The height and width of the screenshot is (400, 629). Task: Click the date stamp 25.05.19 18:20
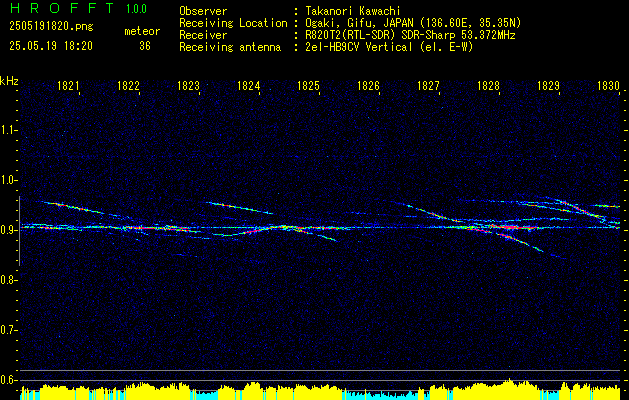point(51,46)
